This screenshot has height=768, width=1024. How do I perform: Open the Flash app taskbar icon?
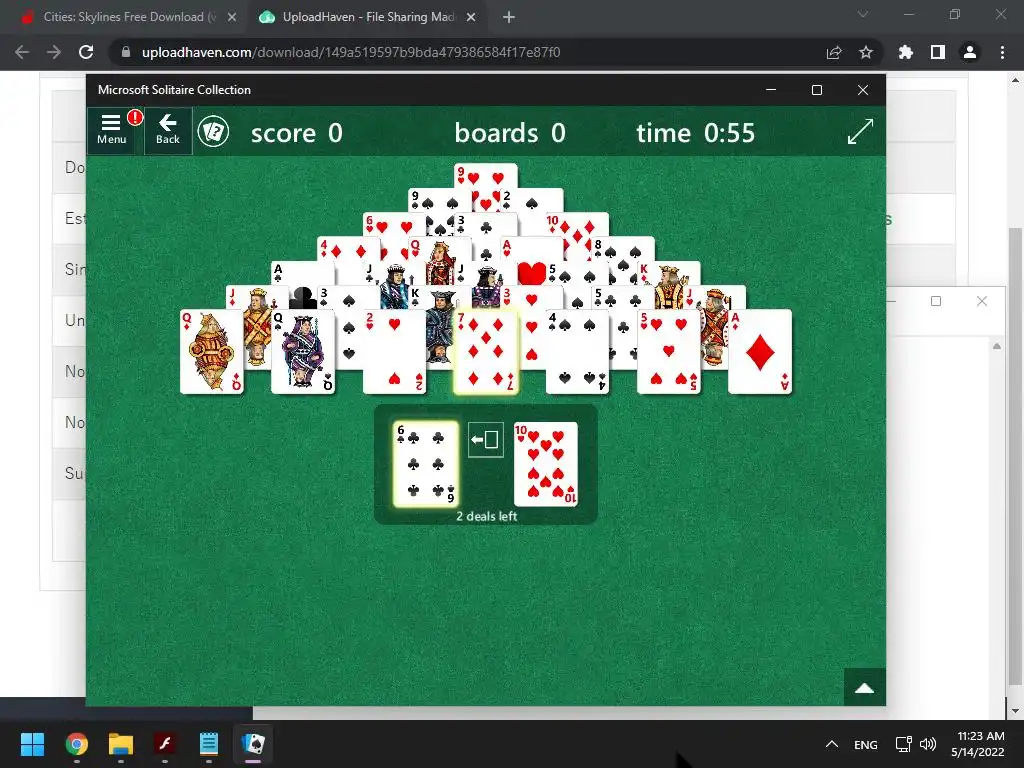(165, 744)
